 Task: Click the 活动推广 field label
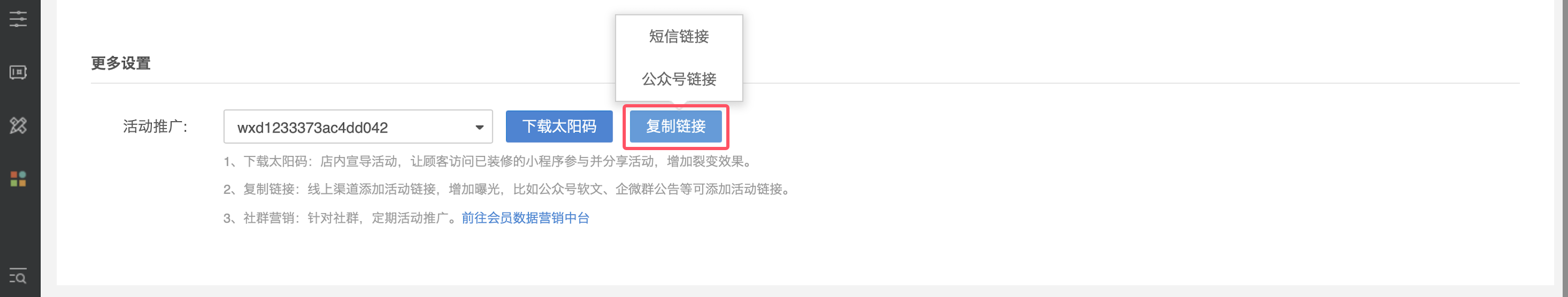[156, 127]
